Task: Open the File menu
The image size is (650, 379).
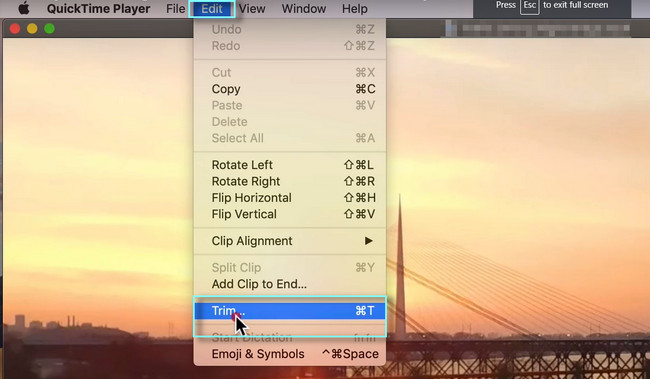Action: point(175,9)
